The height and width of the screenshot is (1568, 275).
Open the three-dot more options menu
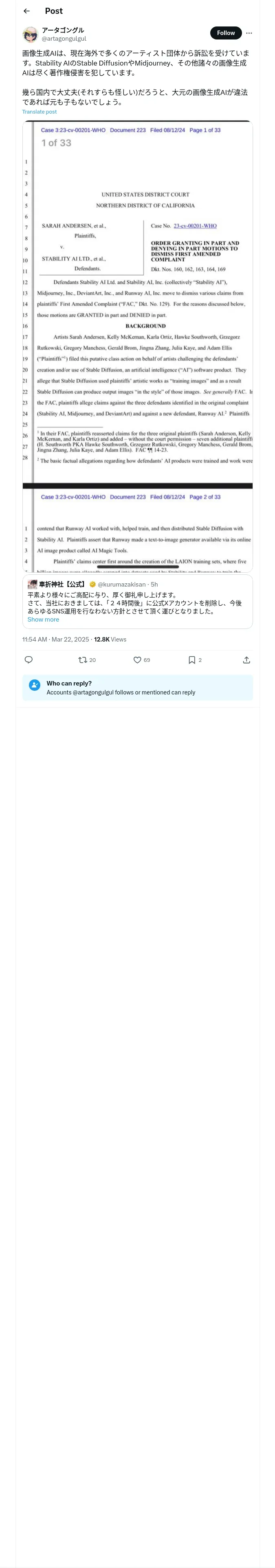pos(249,33)
